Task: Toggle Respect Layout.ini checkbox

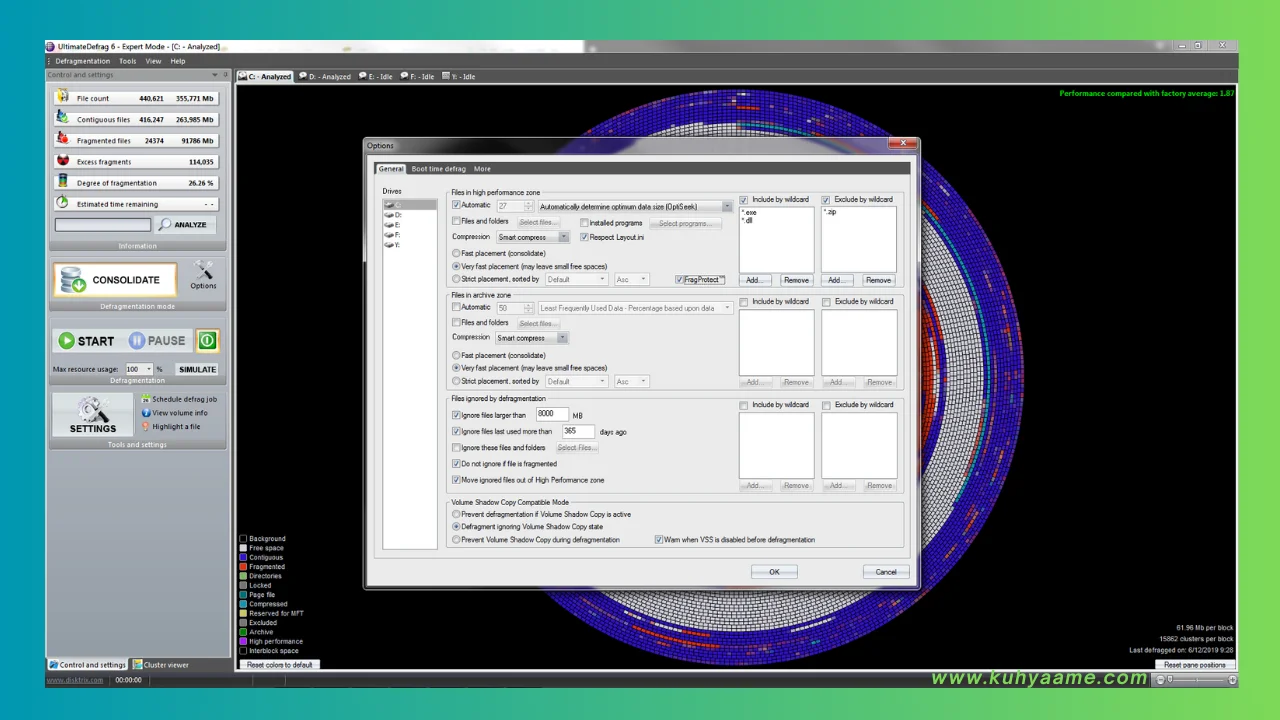Action: pyautogui.click(x=584, y=237)
